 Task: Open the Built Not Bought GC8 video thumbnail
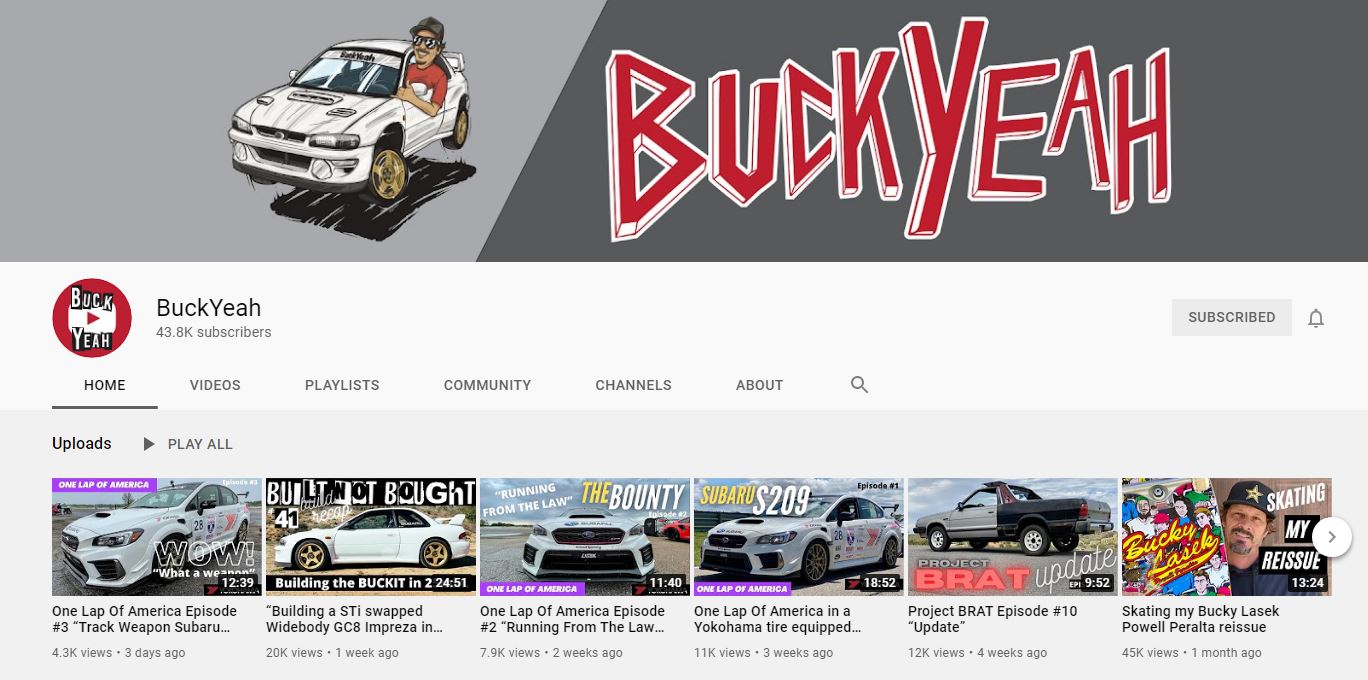pyautogui.click(x=371, y=537)
